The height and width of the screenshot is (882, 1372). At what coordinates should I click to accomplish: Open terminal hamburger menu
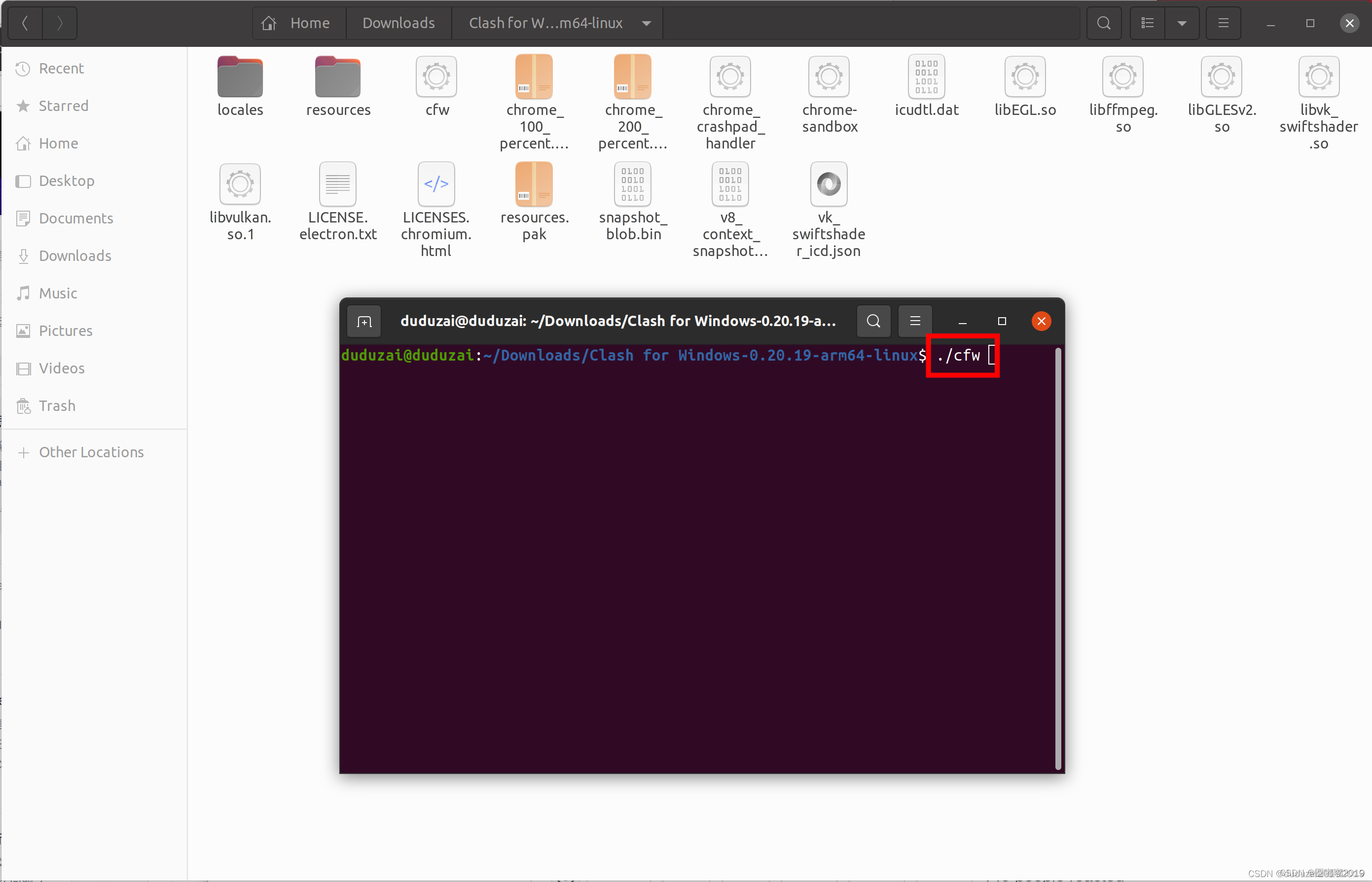pos(915,321)
